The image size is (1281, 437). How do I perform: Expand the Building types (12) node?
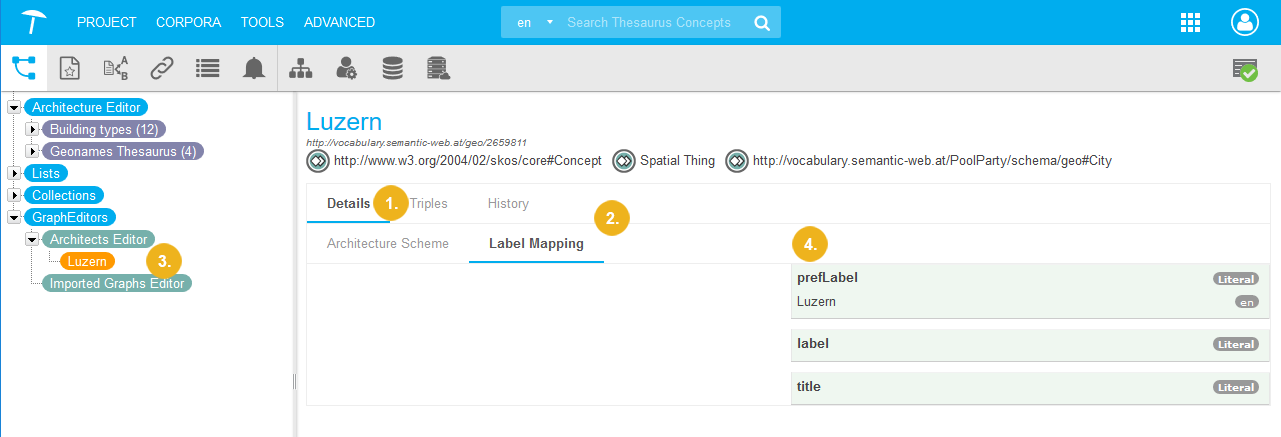pyautogui.click(x=32, y=129)
